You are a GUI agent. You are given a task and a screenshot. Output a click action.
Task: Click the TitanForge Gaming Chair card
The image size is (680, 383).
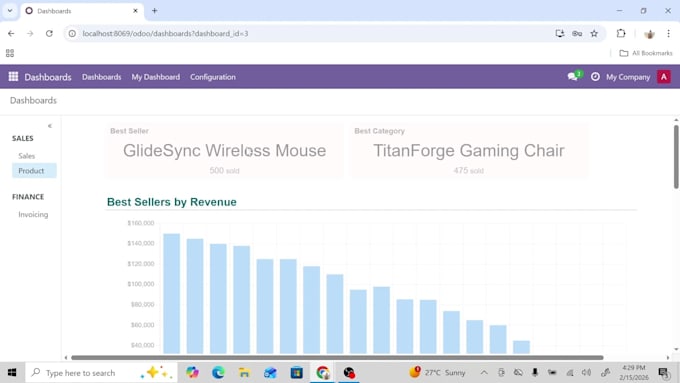tap(469, 151)
